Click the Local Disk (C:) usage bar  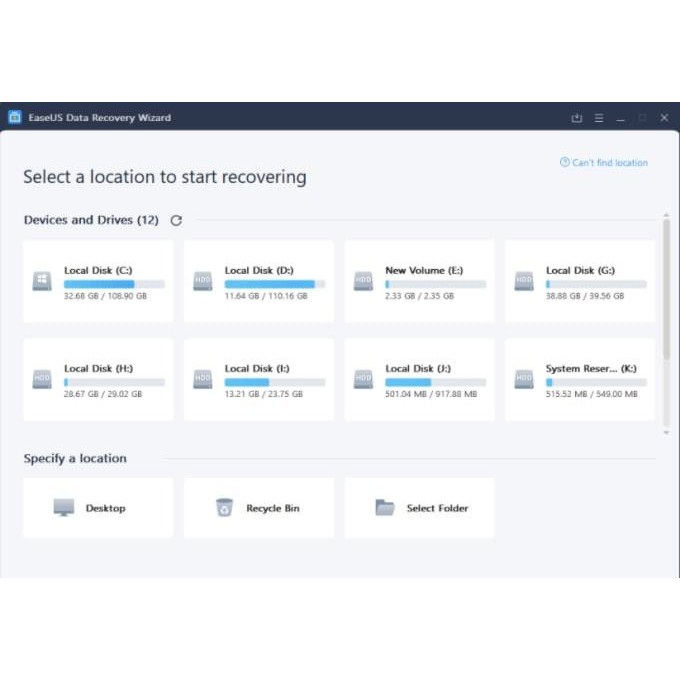(x=114, y=284)
